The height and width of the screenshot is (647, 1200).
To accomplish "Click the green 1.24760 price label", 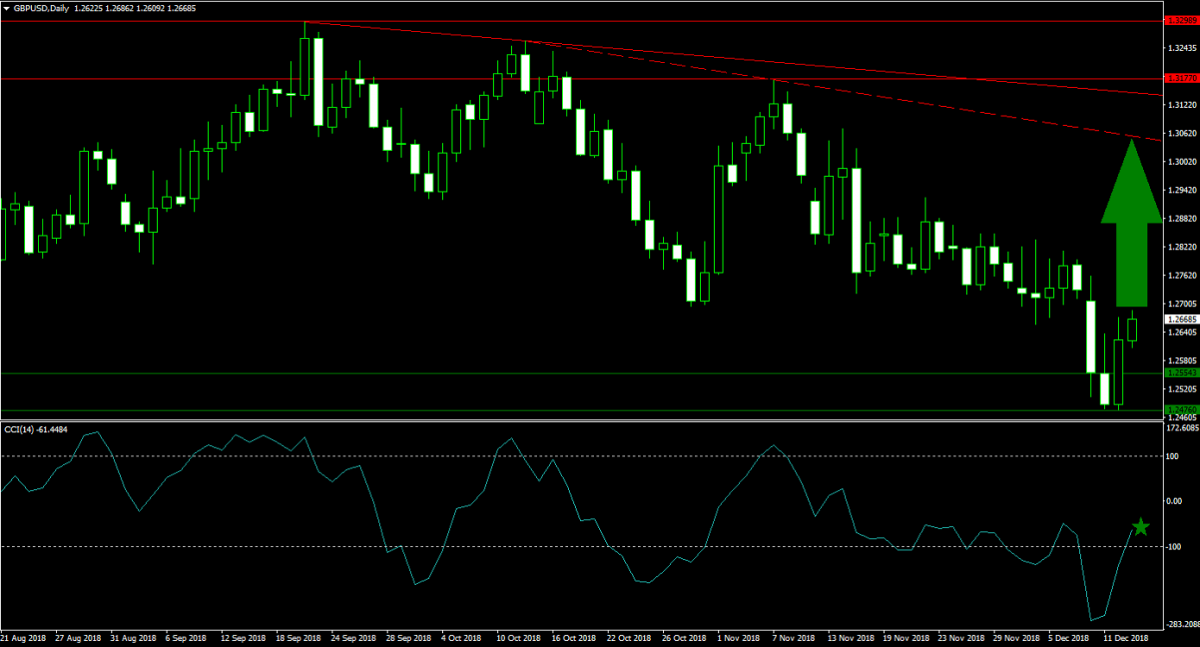I will click(x=1180, y=410).
